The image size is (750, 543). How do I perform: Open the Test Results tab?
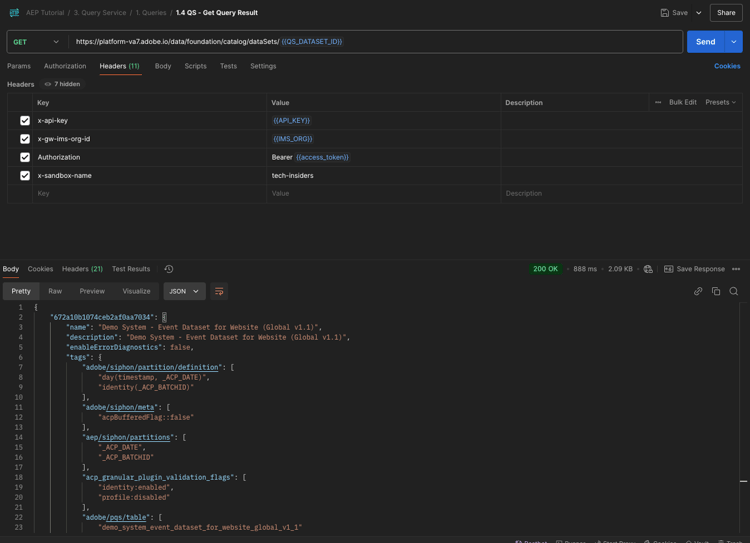131,269
